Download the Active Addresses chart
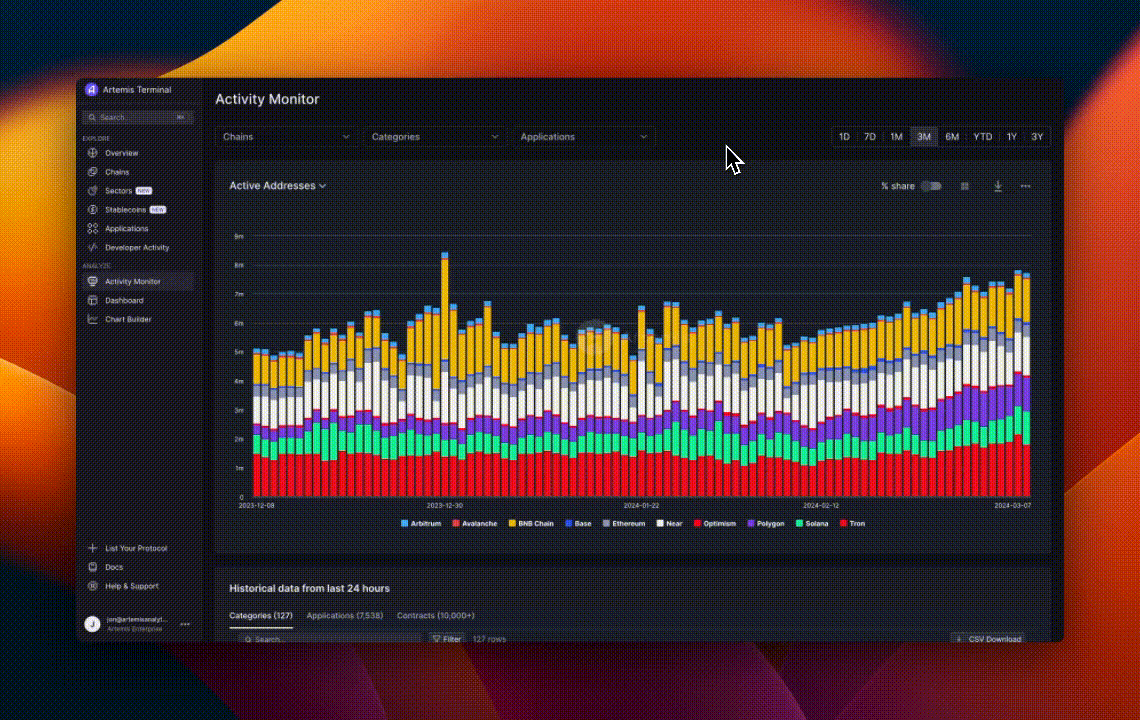The image size is (1140, 720). 998,186
